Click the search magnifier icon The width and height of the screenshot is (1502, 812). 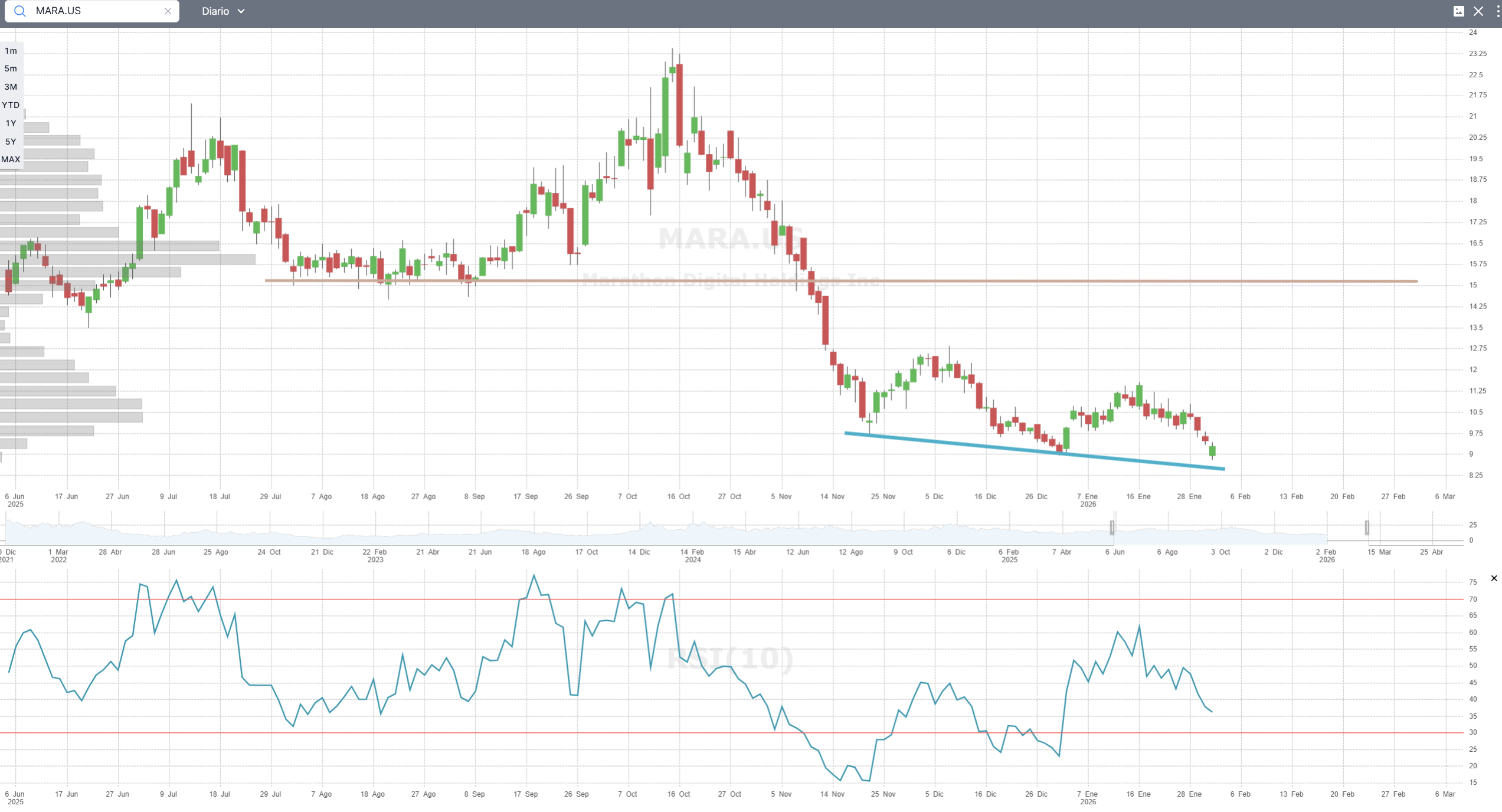pos(20,11)
